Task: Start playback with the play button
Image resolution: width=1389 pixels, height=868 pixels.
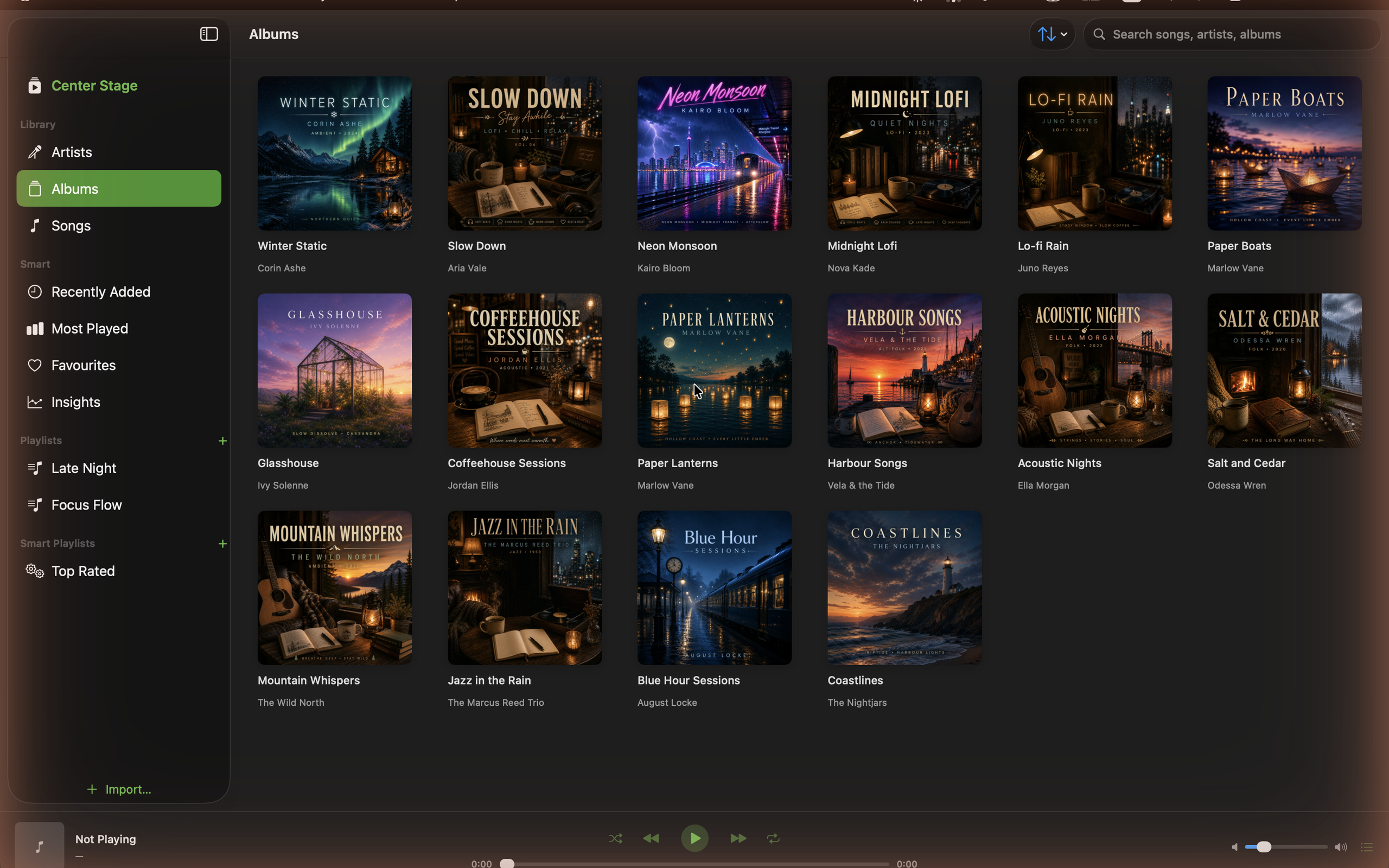Action: tap(694, 838)
